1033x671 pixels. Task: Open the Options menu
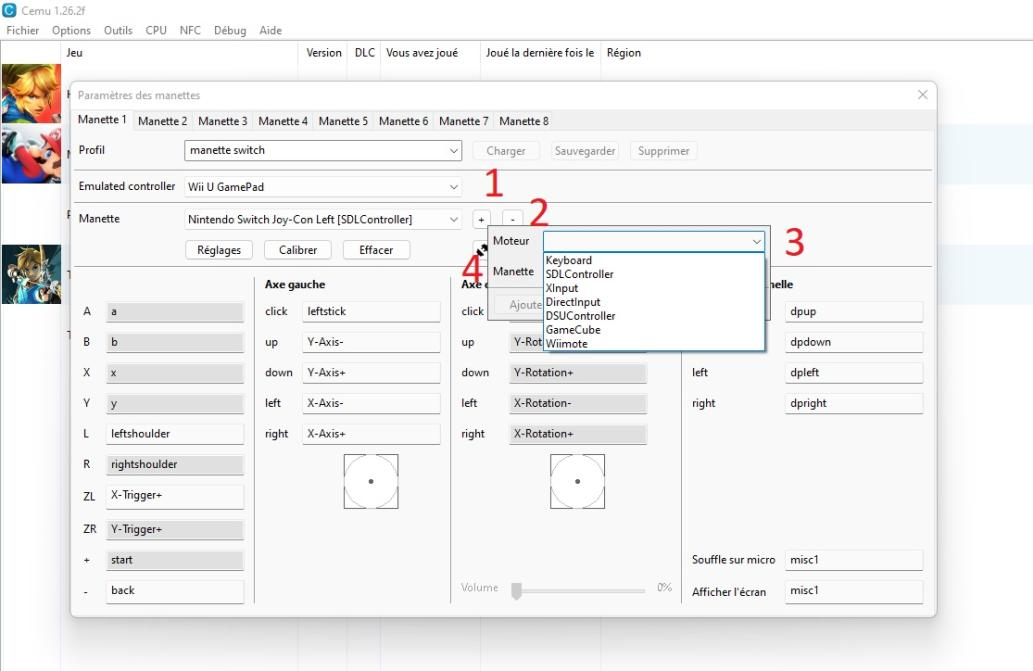[71, 31]
